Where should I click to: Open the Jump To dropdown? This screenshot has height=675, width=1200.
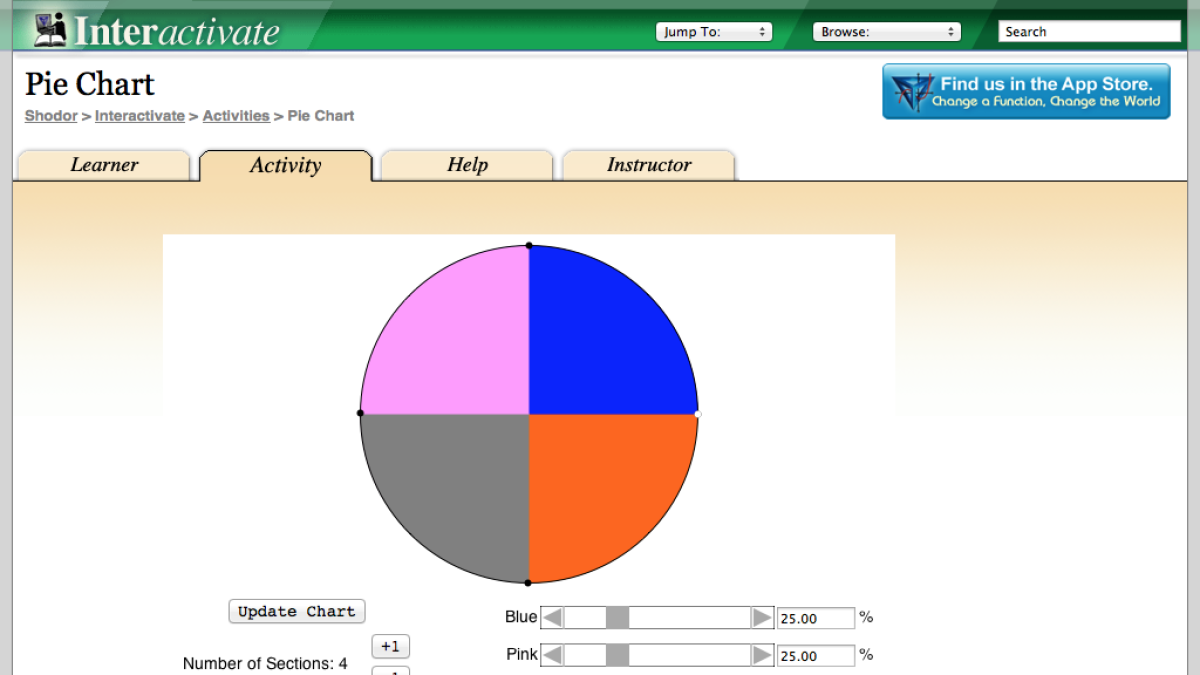click(x=713, y=31)
